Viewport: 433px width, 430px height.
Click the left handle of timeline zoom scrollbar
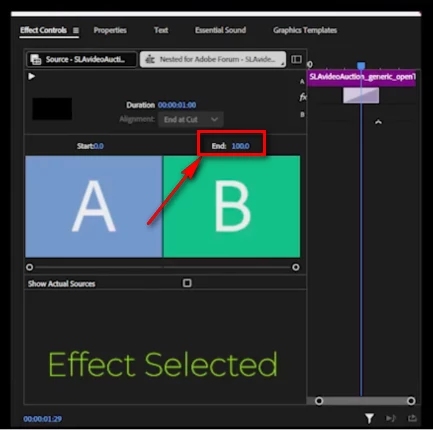(x=319, y=401)
